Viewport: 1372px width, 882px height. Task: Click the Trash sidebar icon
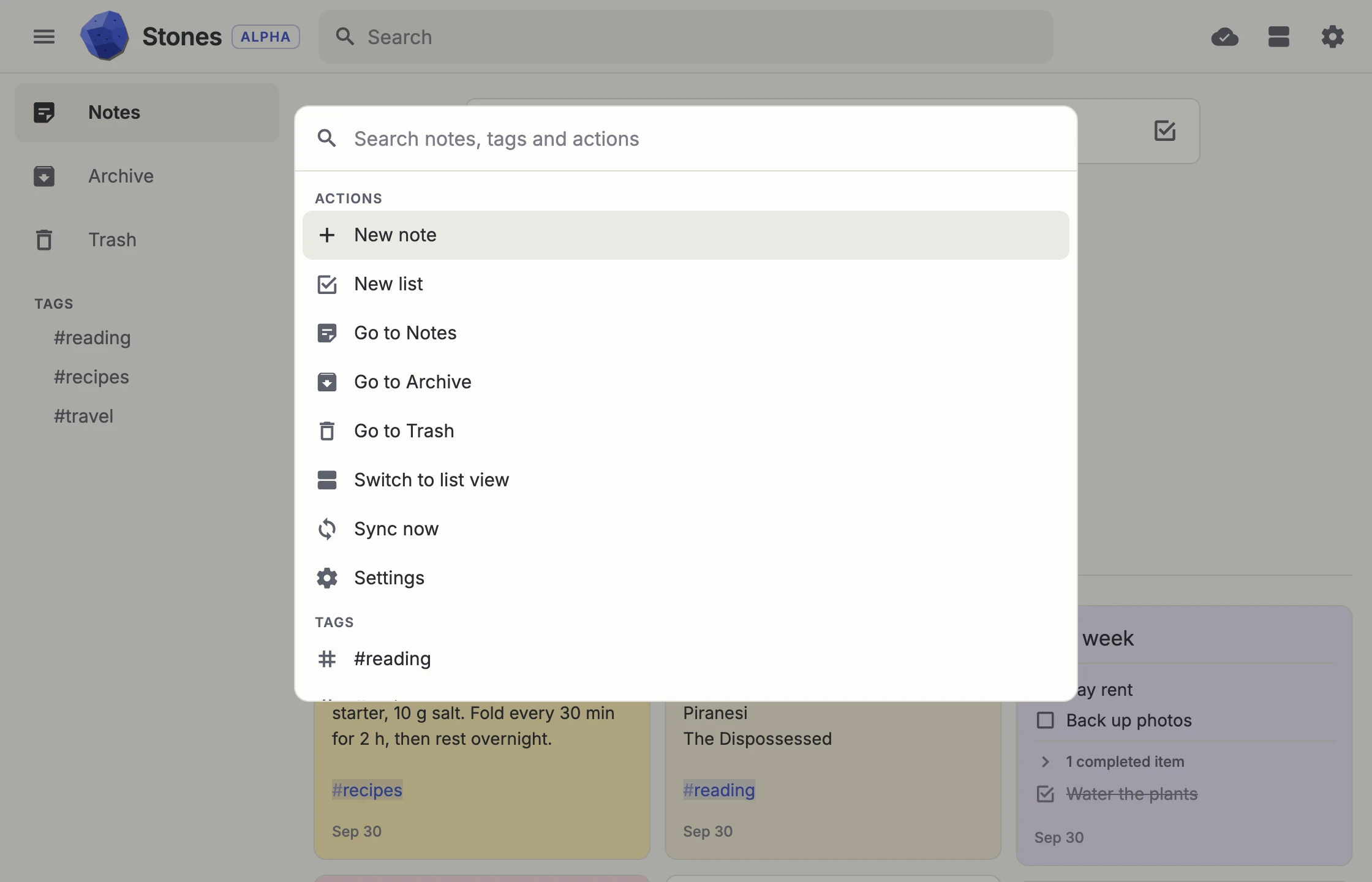44,240
